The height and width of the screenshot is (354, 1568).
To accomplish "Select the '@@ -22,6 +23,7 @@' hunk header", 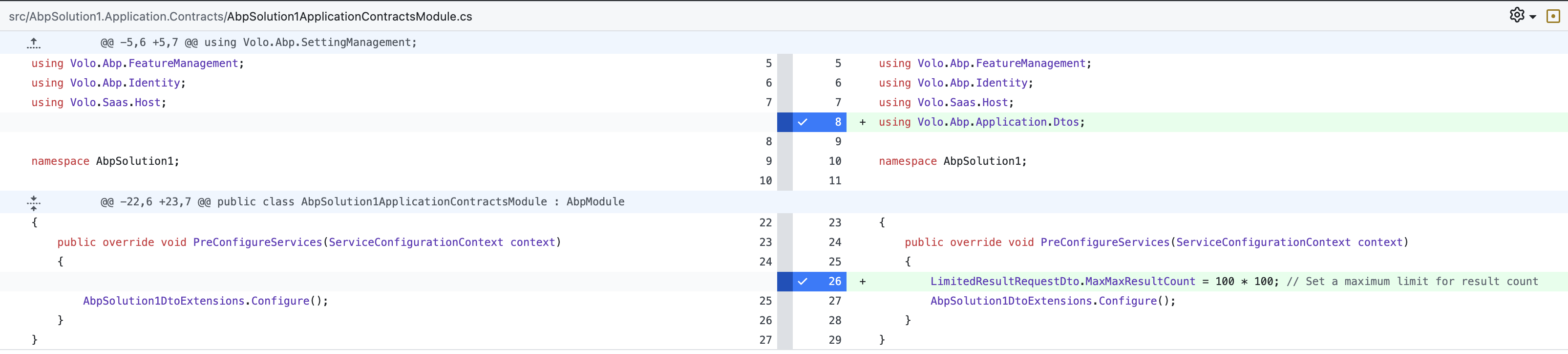I will click(x=362, y=202).
